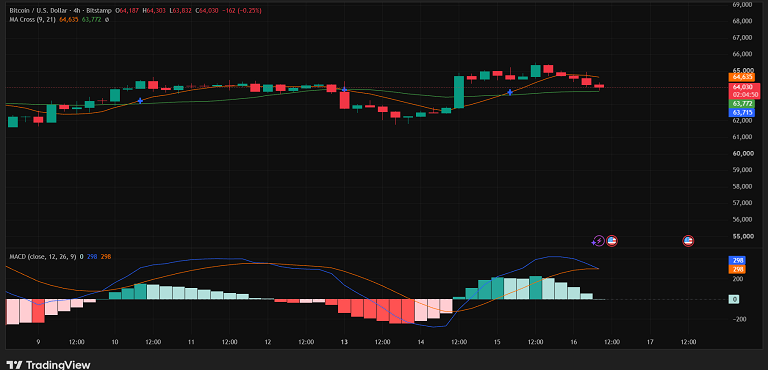Open the purple lightning latest-news icon
Image resolution: width=768 pixels, height=370 pixels.
[x=599, y=241]
